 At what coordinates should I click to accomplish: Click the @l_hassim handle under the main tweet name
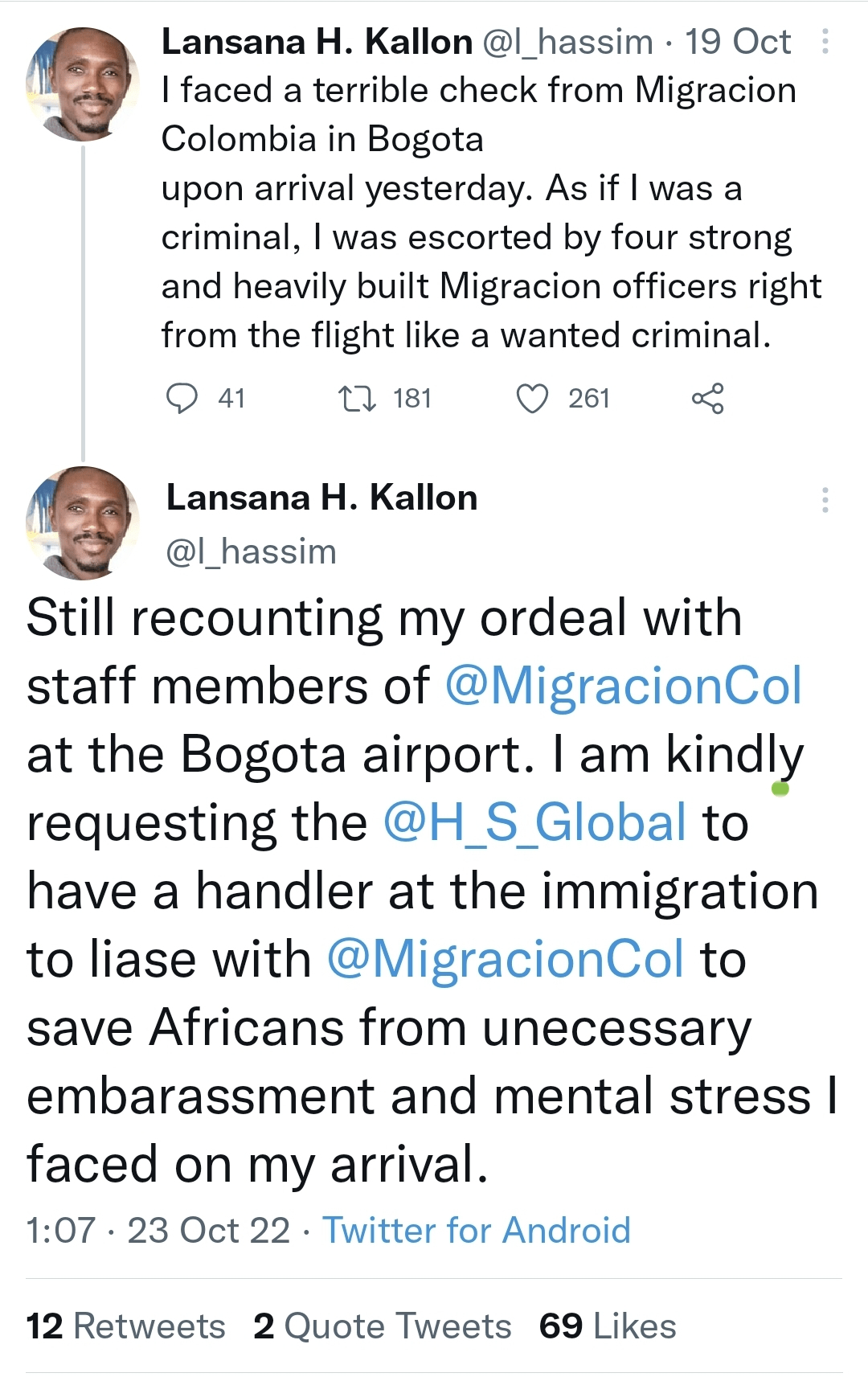click(x=251, y=552)
